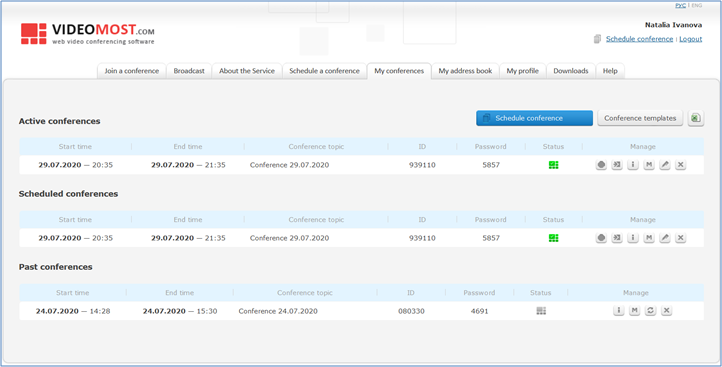Click the Conference topic header in Scheduled conferences
This screenshot has height=367, width=722.
pyautogui.click(x=316, y=220)
